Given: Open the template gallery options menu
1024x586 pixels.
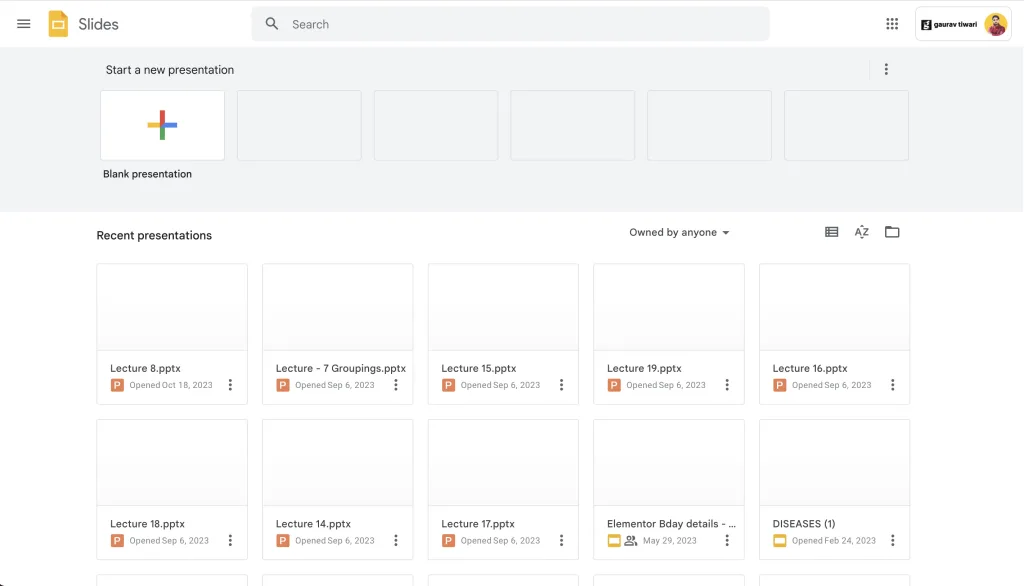Looking at the screenshot, I should coord(886,68).
